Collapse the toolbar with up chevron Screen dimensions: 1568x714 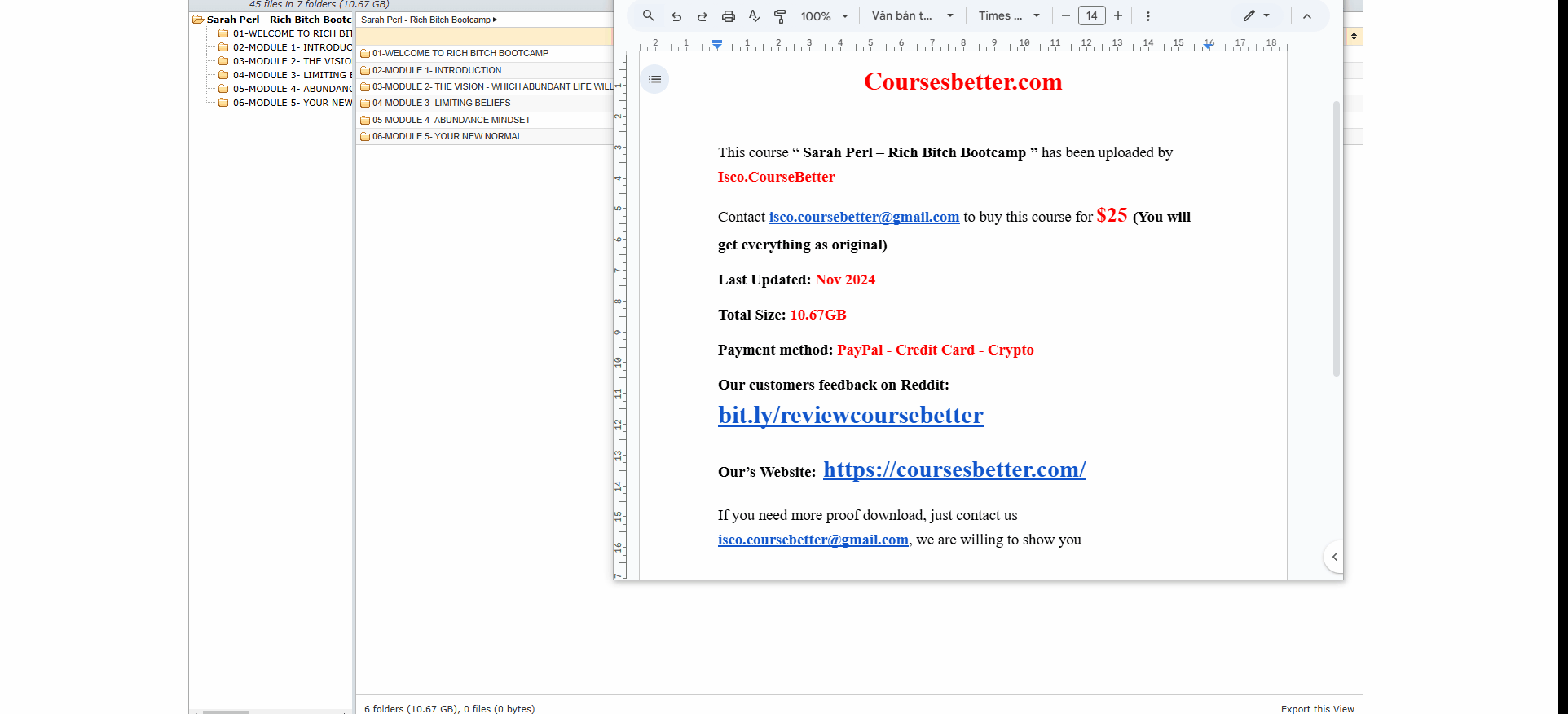point(1307,16)
